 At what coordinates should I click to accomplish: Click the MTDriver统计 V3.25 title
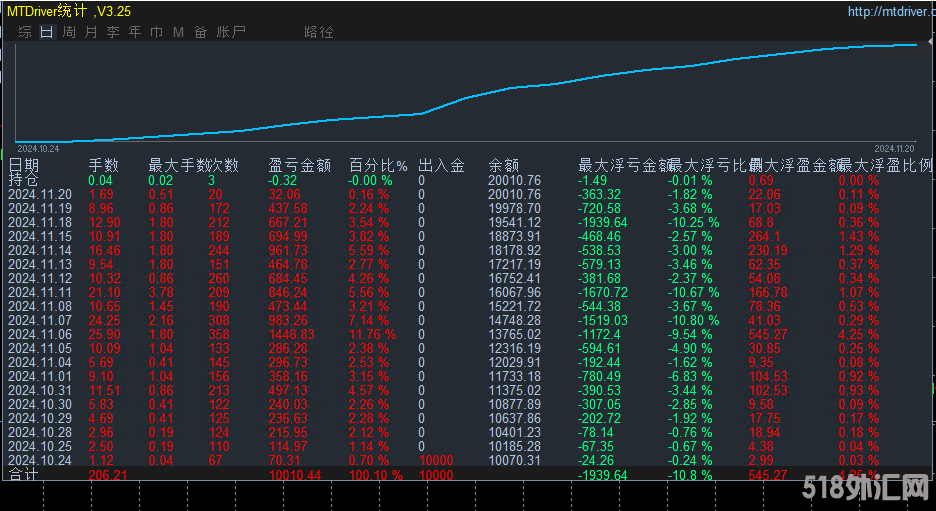(x=69, y=11)
